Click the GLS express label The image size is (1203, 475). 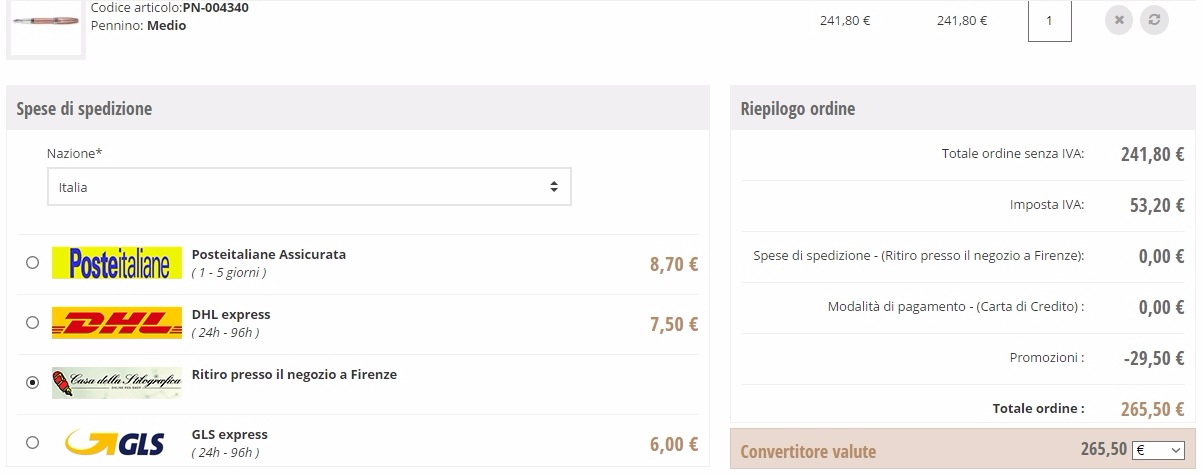pyautogui.click(x=230, y=435)
